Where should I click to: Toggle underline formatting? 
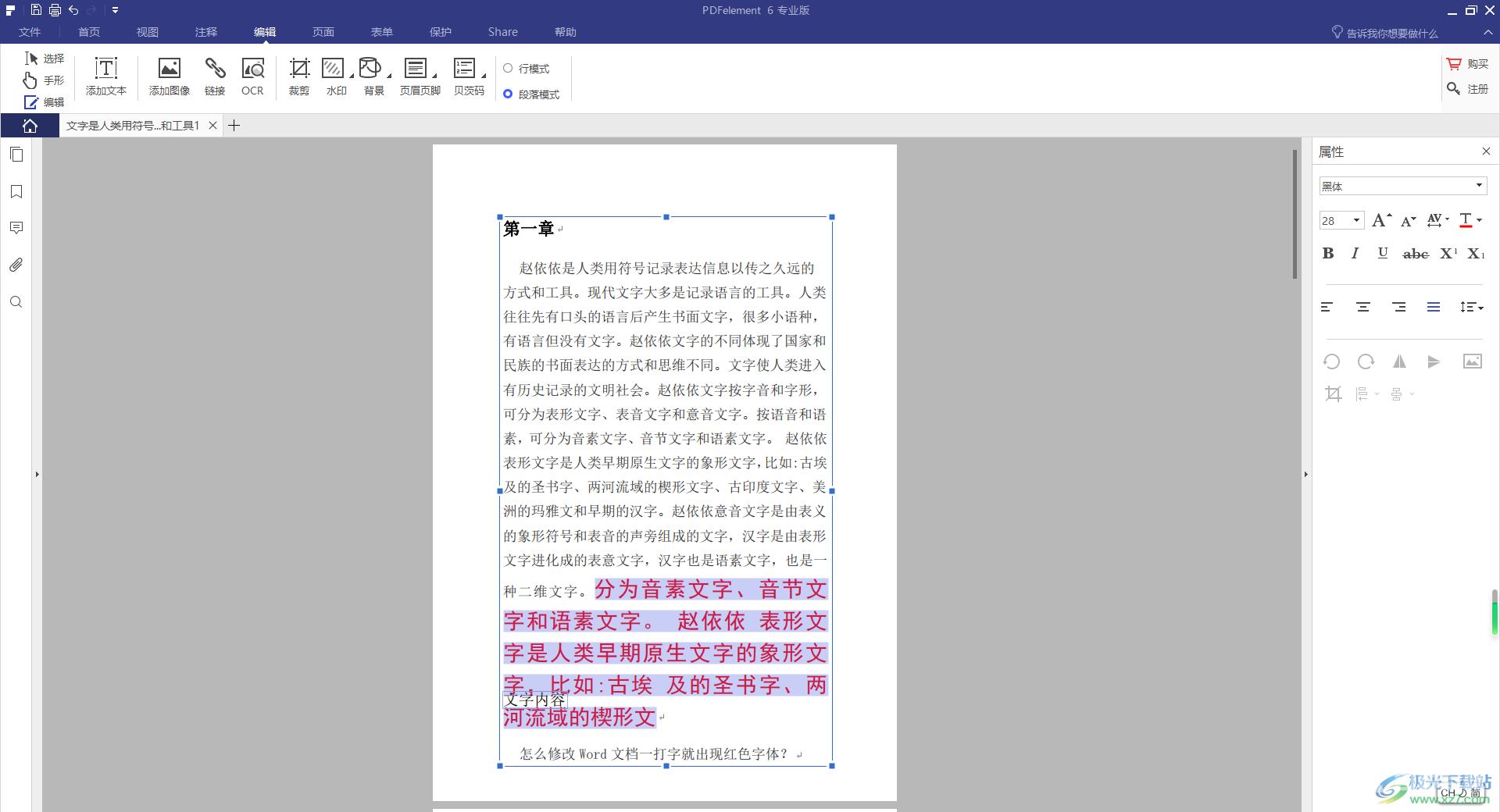coord(1383,253)
